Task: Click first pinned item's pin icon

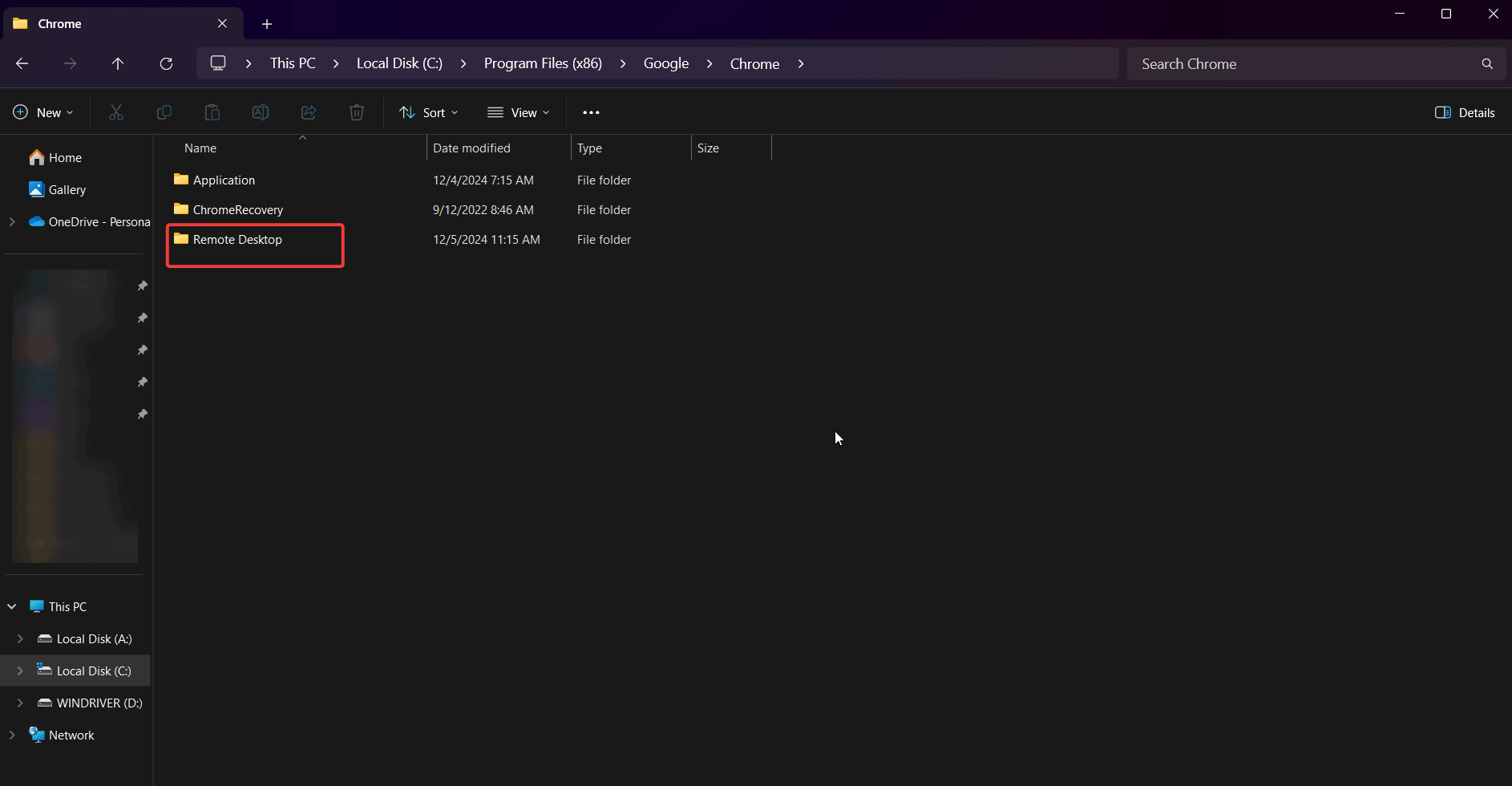Action: coord(142,286)
